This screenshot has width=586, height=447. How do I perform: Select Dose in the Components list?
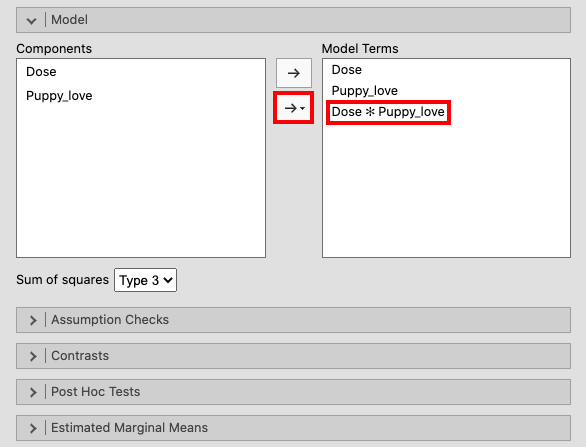(x=41, y=71)
